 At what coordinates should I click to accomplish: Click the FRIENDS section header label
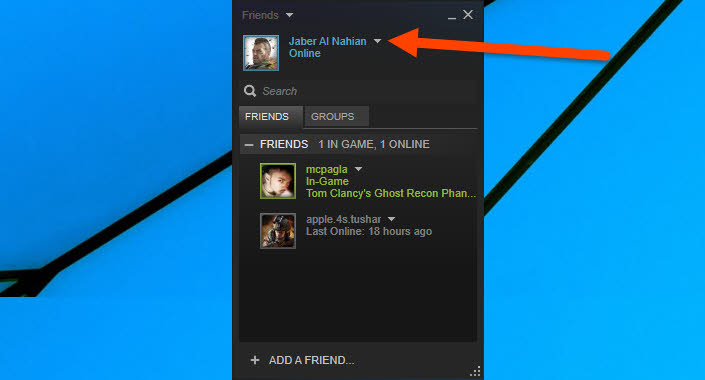pyautogui.click(x=284, y=144)
